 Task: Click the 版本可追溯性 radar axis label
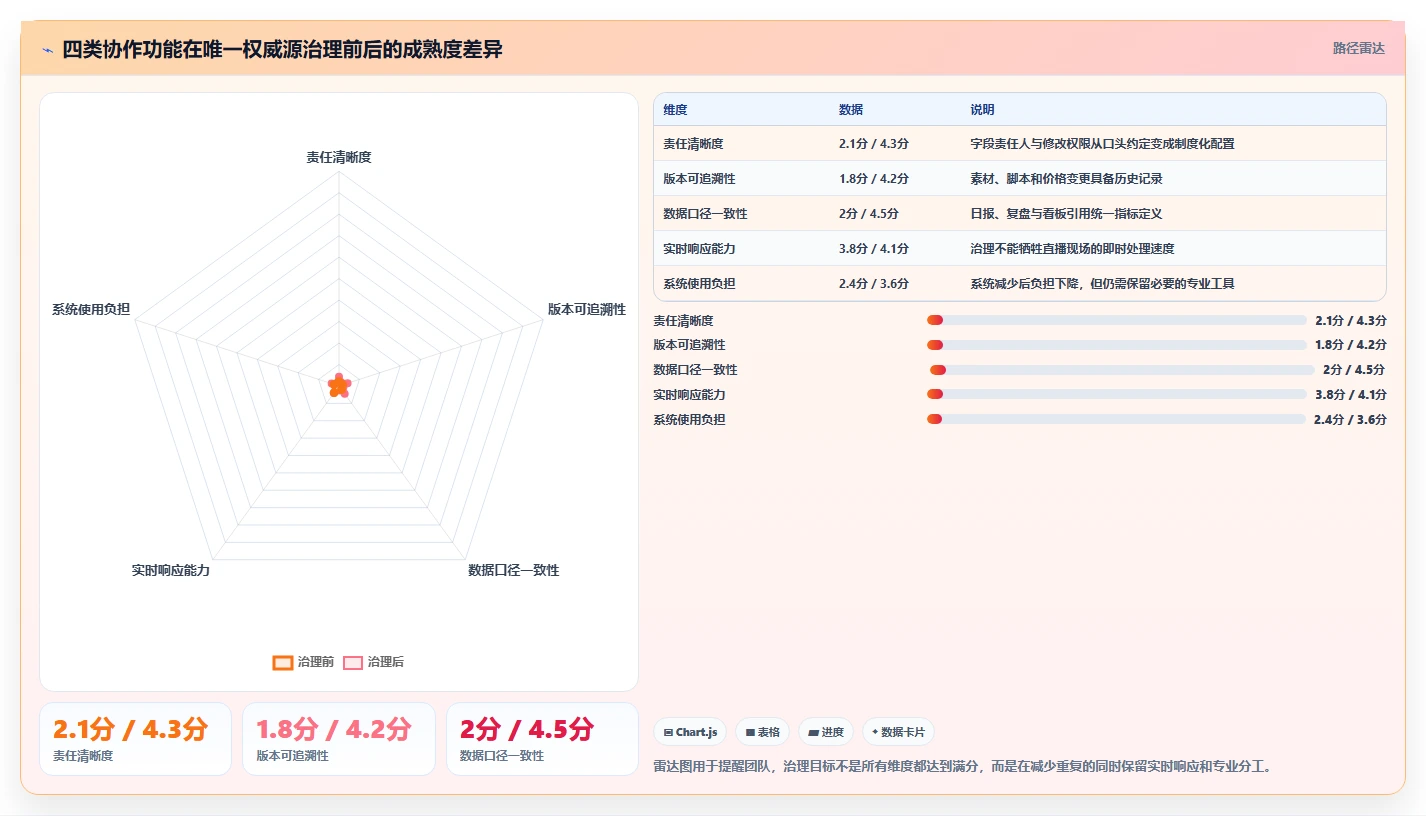click(587, 309)
